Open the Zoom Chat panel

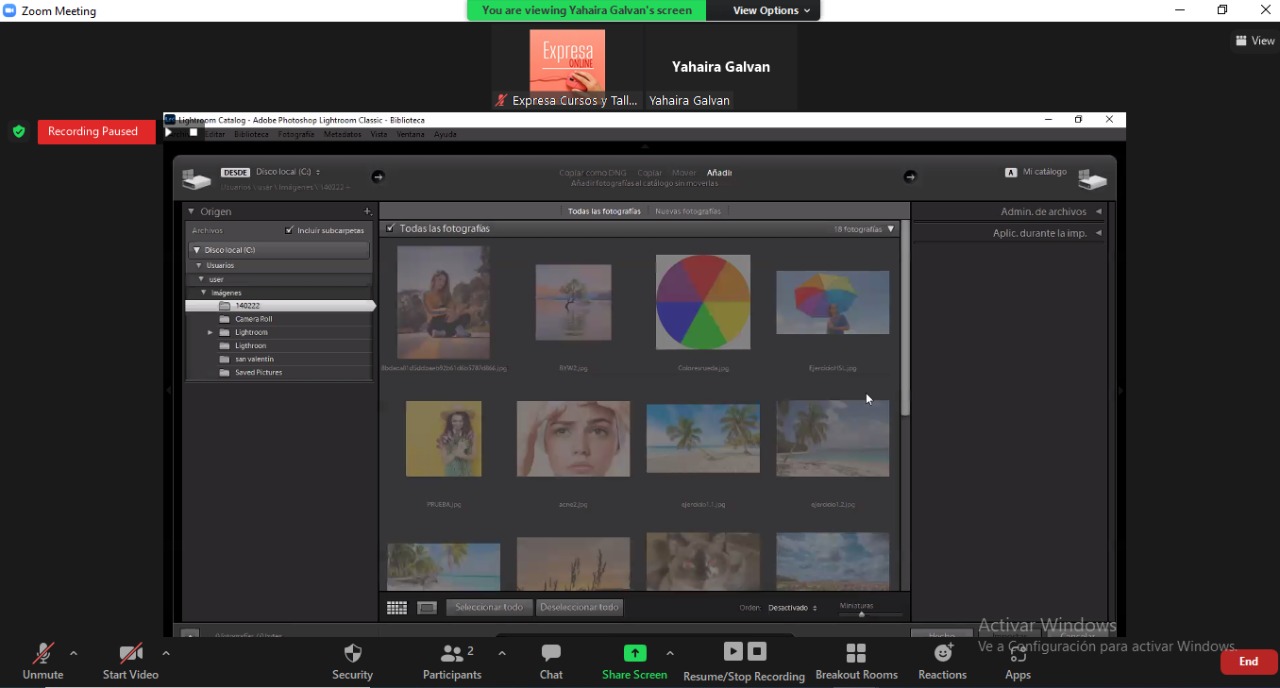[x=551, y=661]
